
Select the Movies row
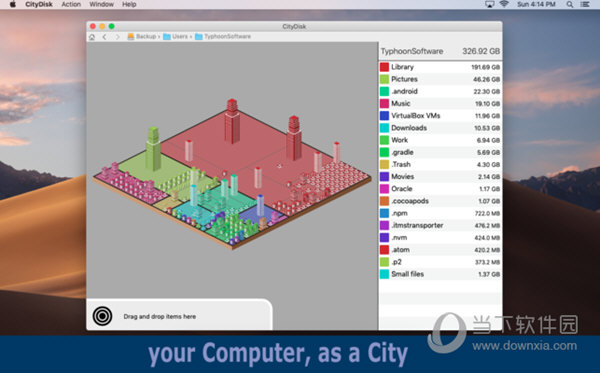click(440, 177)
